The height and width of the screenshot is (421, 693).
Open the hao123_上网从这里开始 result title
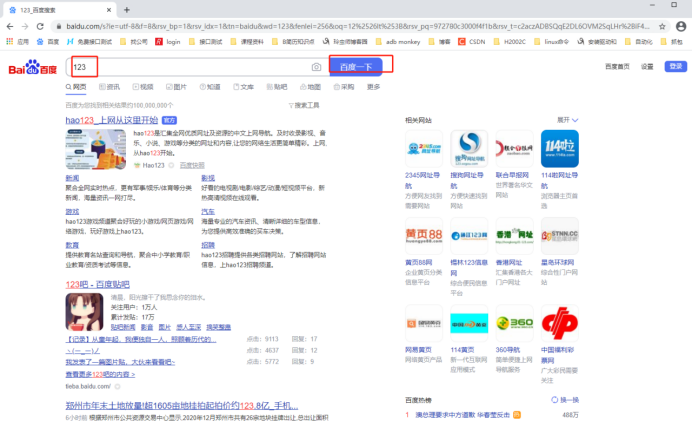click(x=112, y=120)
